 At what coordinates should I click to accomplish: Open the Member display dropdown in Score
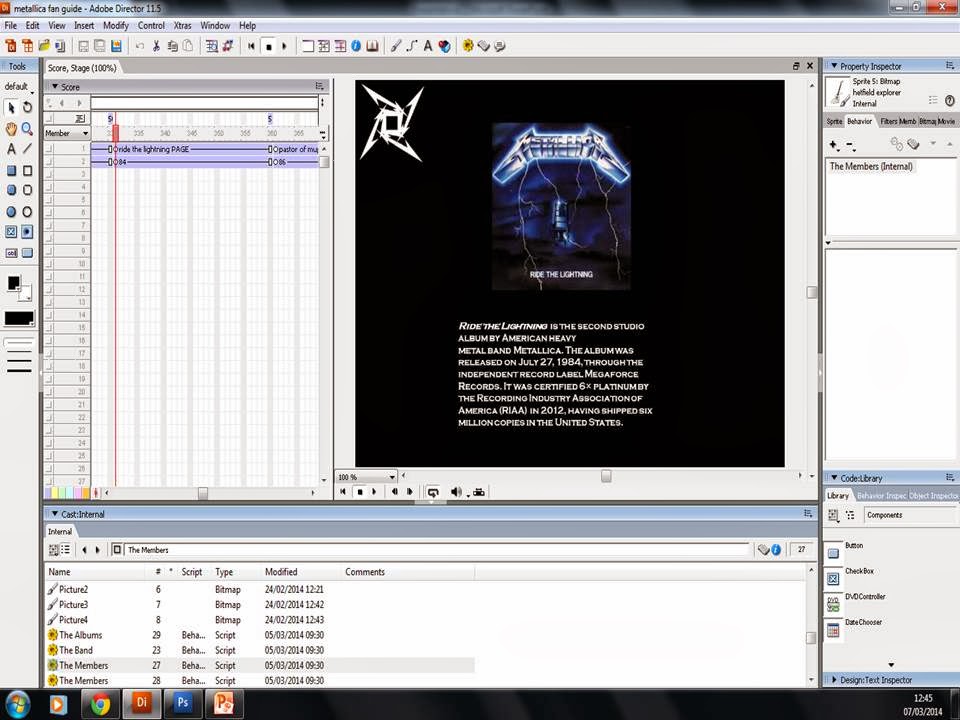(x=67, y=133)
